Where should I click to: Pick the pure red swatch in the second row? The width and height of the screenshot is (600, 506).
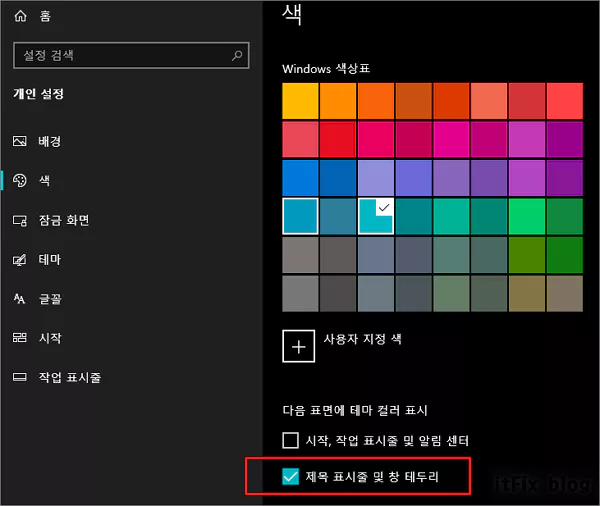pos(338,139)
